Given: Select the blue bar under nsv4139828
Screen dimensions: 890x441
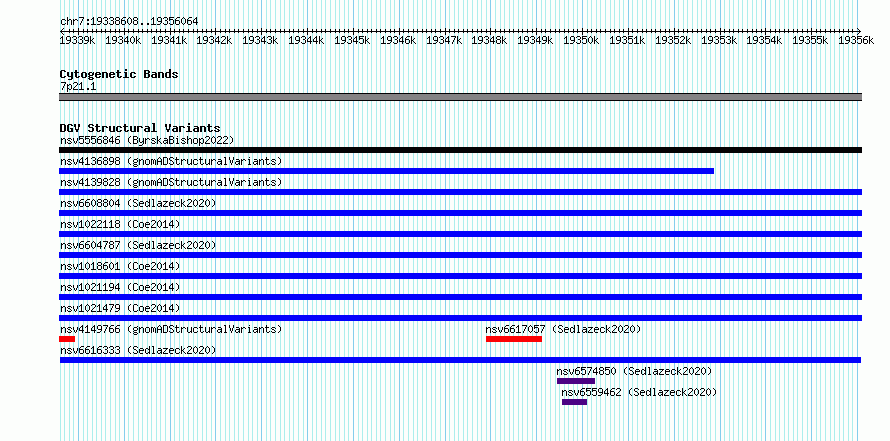Looking at the screenshot, I should tap(460, 192).
